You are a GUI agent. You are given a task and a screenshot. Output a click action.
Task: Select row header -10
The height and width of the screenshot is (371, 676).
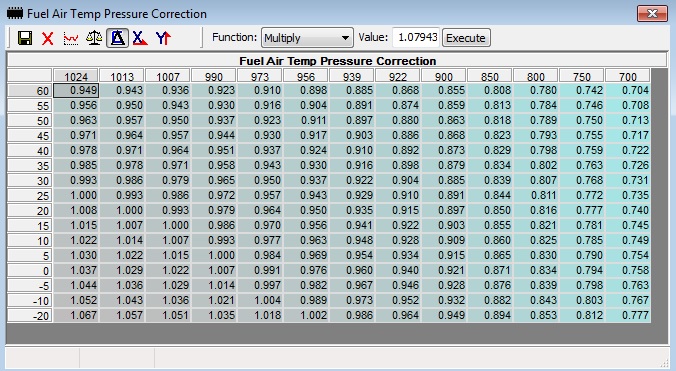pyautogui.click(x=30, y=301)
